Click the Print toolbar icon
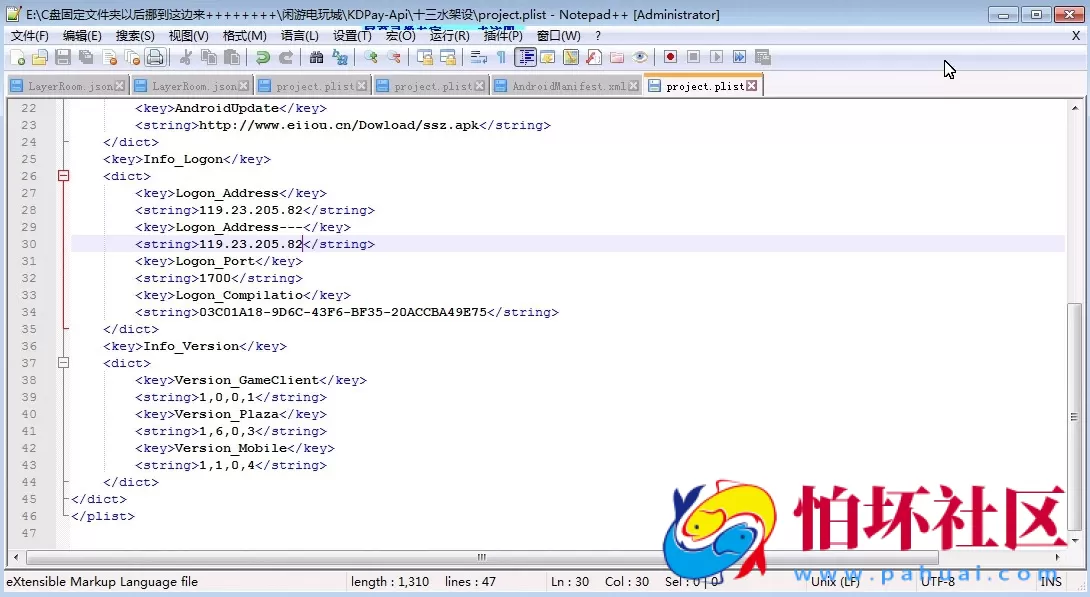Viewport: 1090px width, 597px height. tap(155, 58)
